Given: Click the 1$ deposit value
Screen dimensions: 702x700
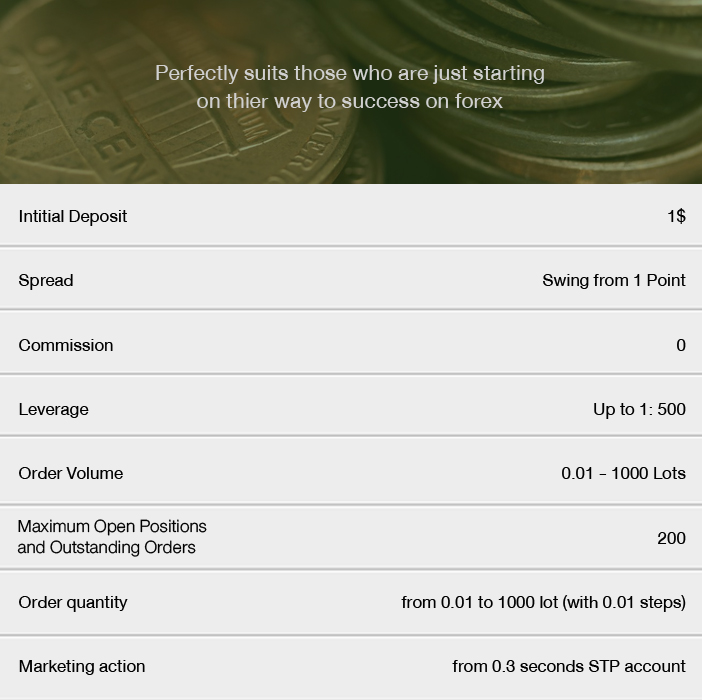Looking at the screenshot, I should click(x=676, y=216).
